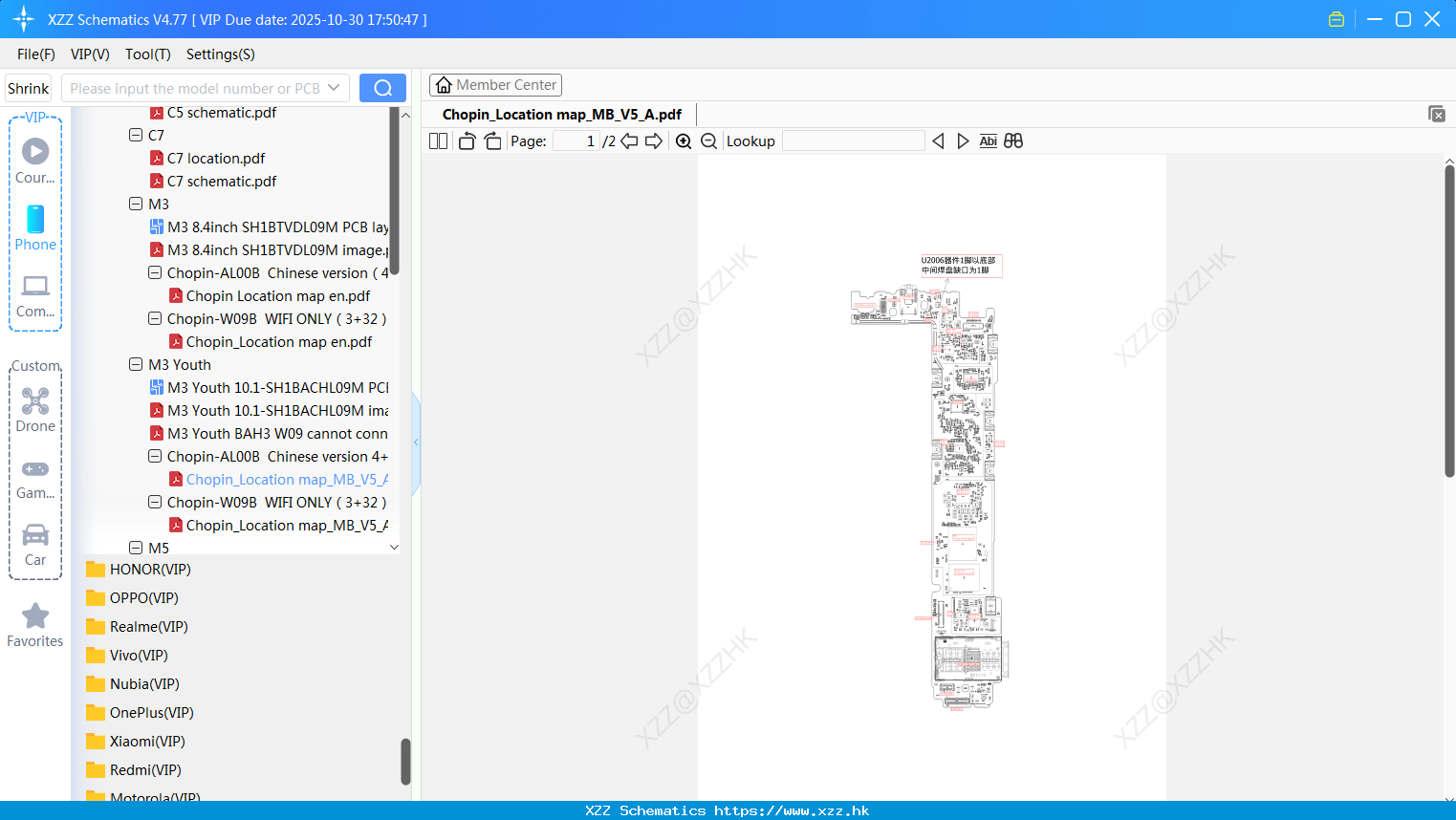Open the Vivo(VIP) folder
Screen dimensions: 1456x820
click(x=127, y=655)
